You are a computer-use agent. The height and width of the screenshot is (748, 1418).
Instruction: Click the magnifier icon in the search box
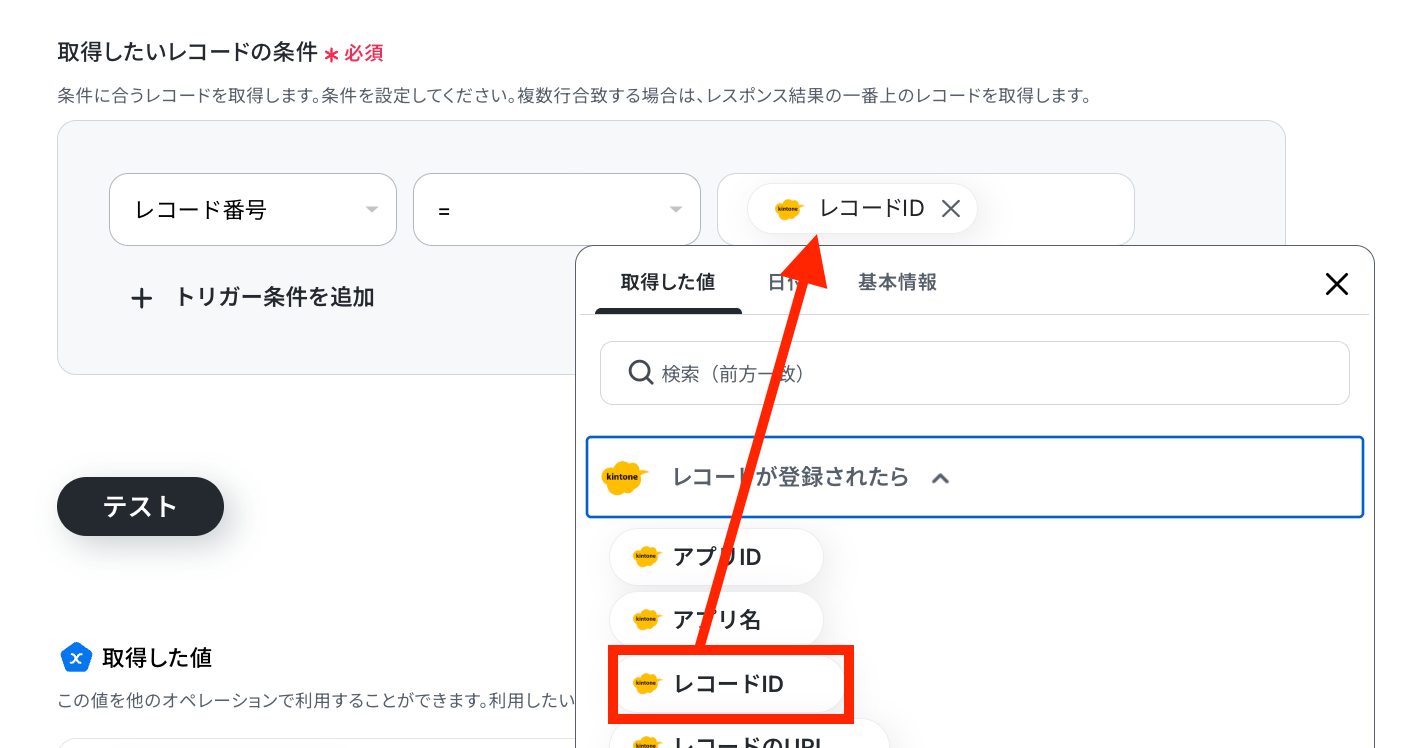641,373
